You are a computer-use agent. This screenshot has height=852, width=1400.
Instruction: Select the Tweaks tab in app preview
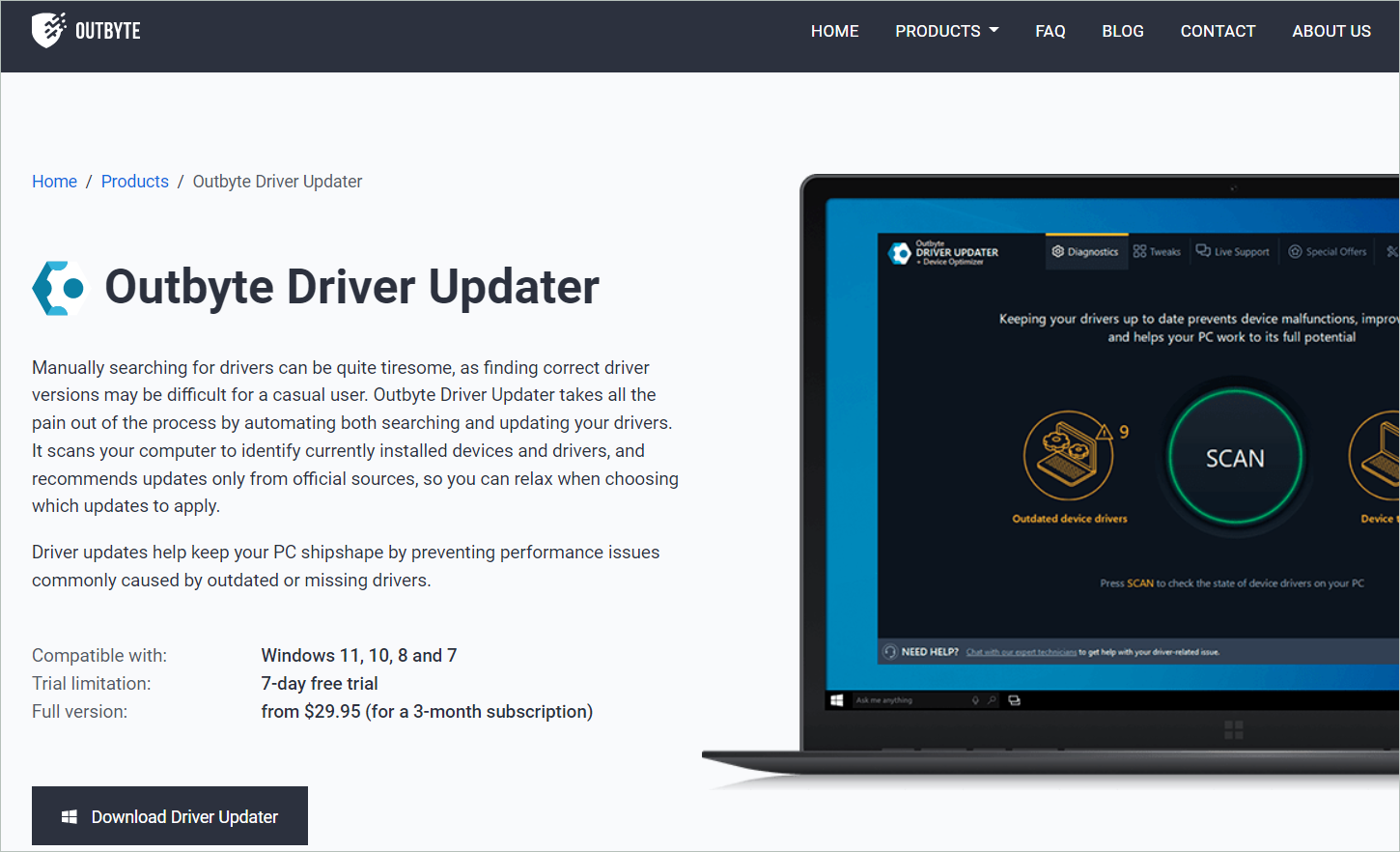tap(1157, 251)
